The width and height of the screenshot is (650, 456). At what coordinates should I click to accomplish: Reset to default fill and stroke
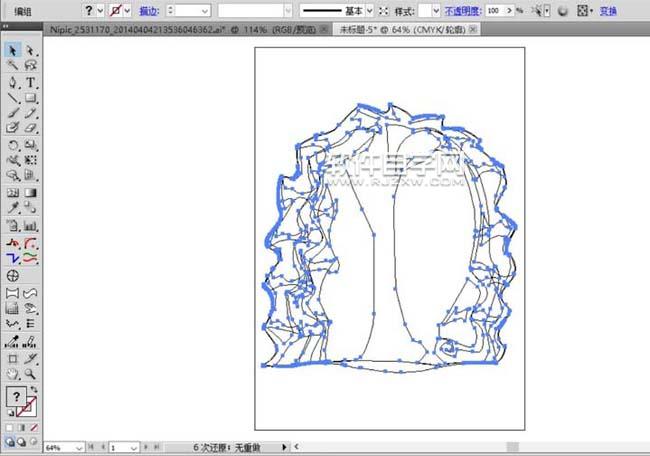click(x=10, y=412)
